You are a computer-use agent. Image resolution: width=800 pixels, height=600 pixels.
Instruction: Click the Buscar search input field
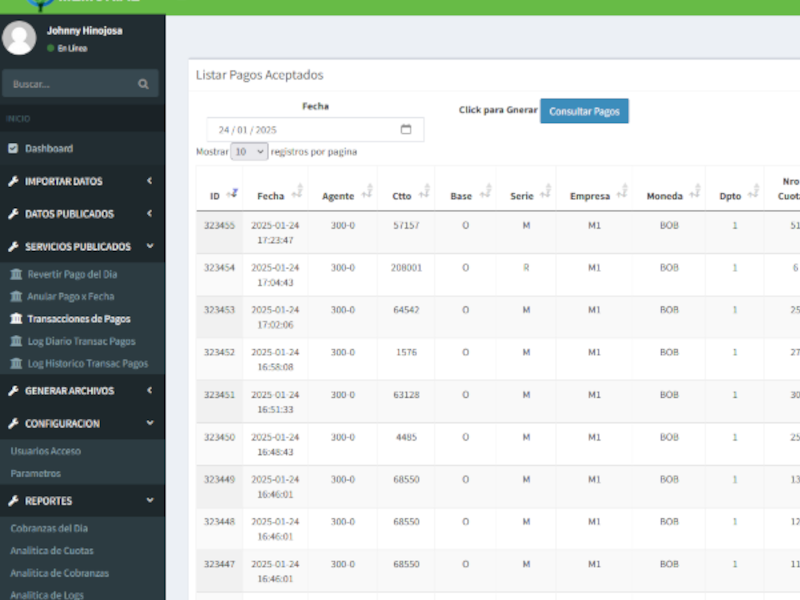pyautogui.click(x=70, y=85)
